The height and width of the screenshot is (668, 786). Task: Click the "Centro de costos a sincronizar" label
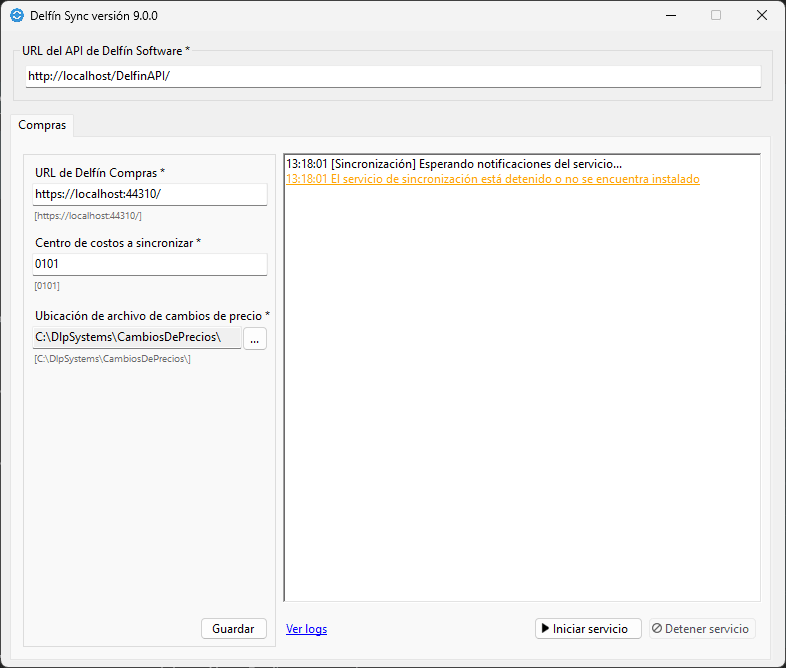[118, 243]
